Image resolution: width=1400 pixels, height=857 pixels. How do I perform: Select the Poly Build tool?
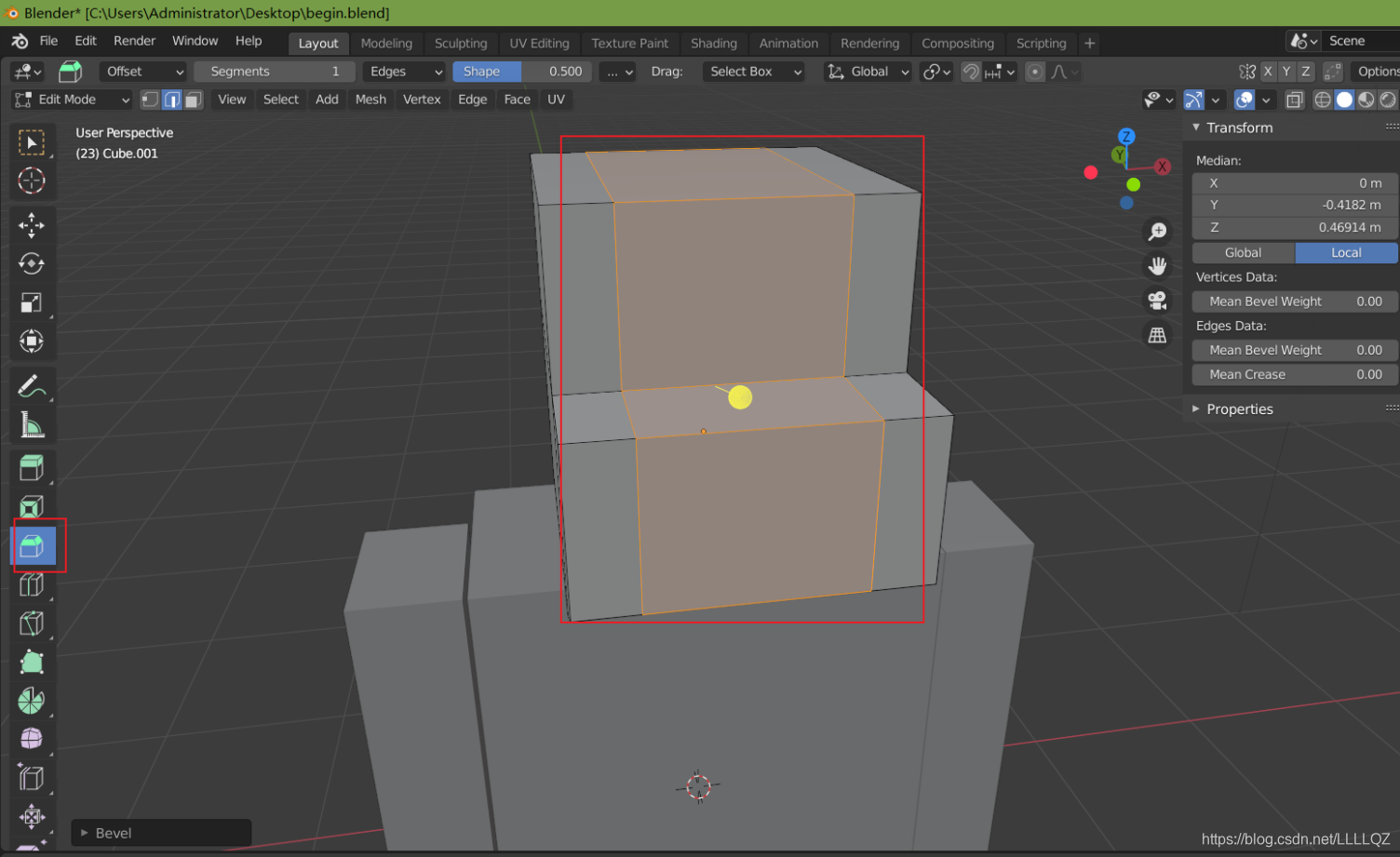click(x=32, y=662)
